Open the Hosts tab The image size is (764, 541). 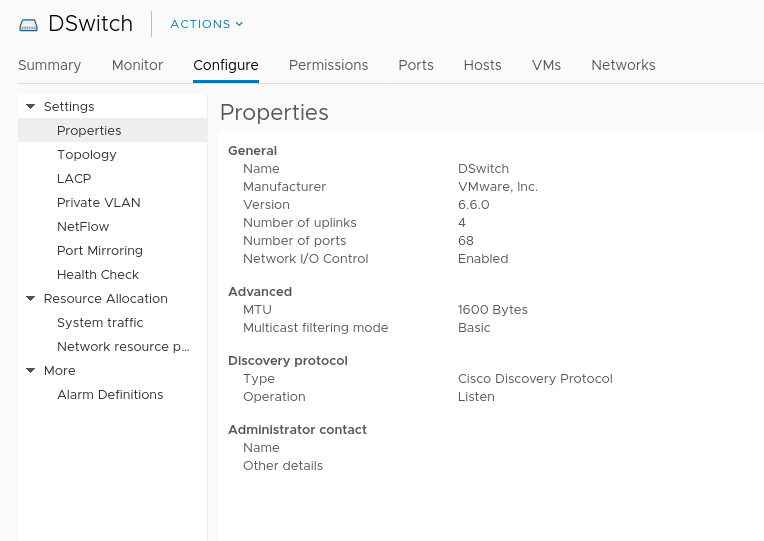pos(482,65)
